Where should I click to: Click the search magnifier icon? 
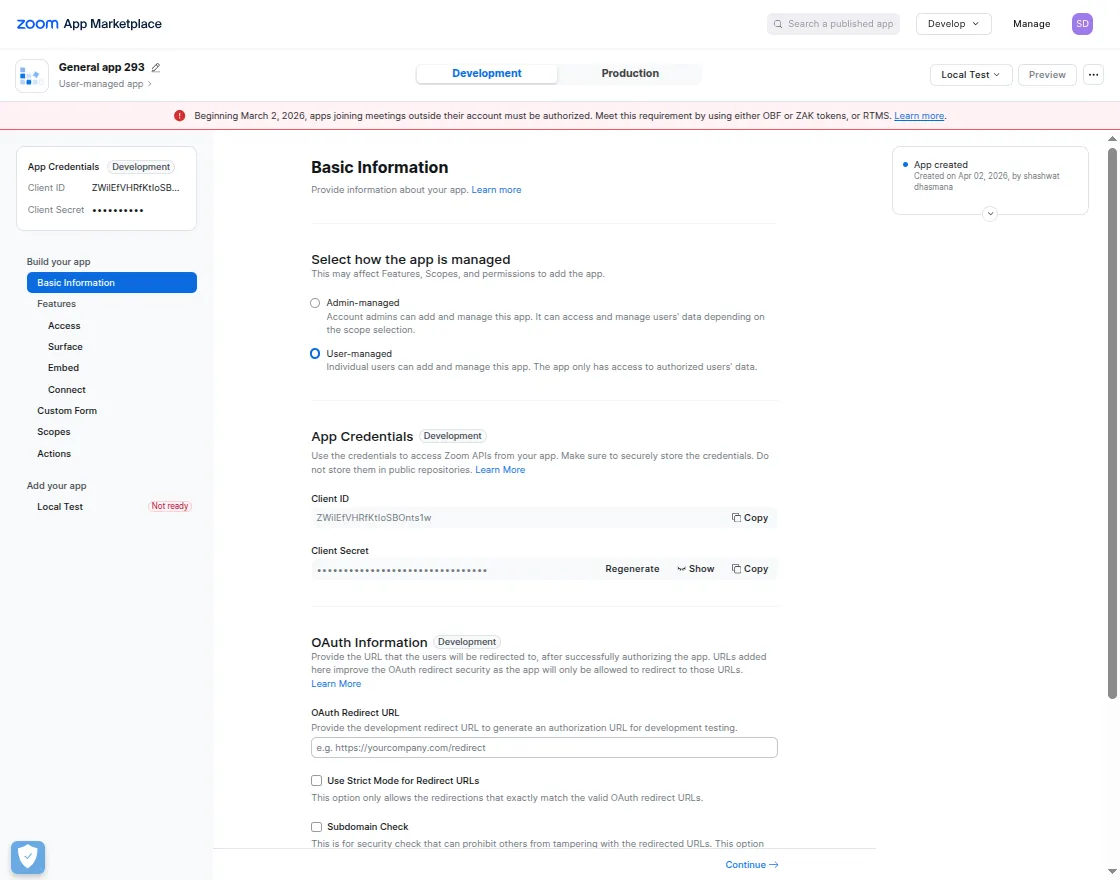[778, 24]
